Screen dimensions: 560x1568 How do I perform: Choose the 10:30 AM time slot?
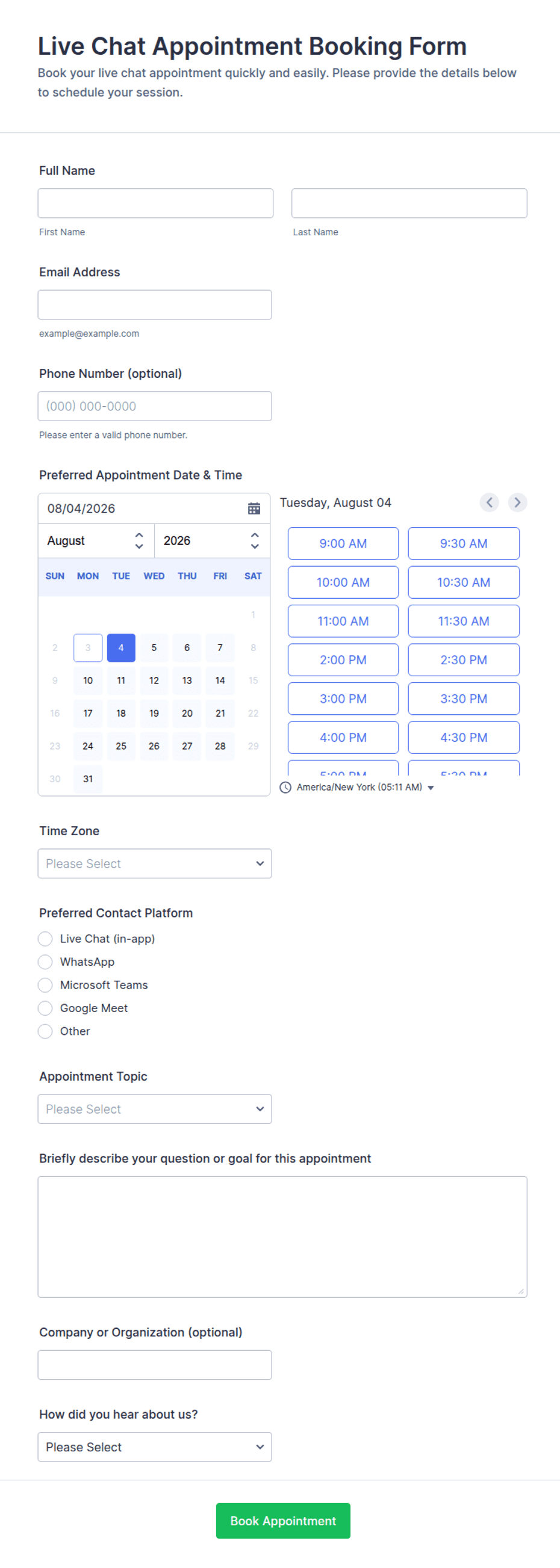point(464,582)
